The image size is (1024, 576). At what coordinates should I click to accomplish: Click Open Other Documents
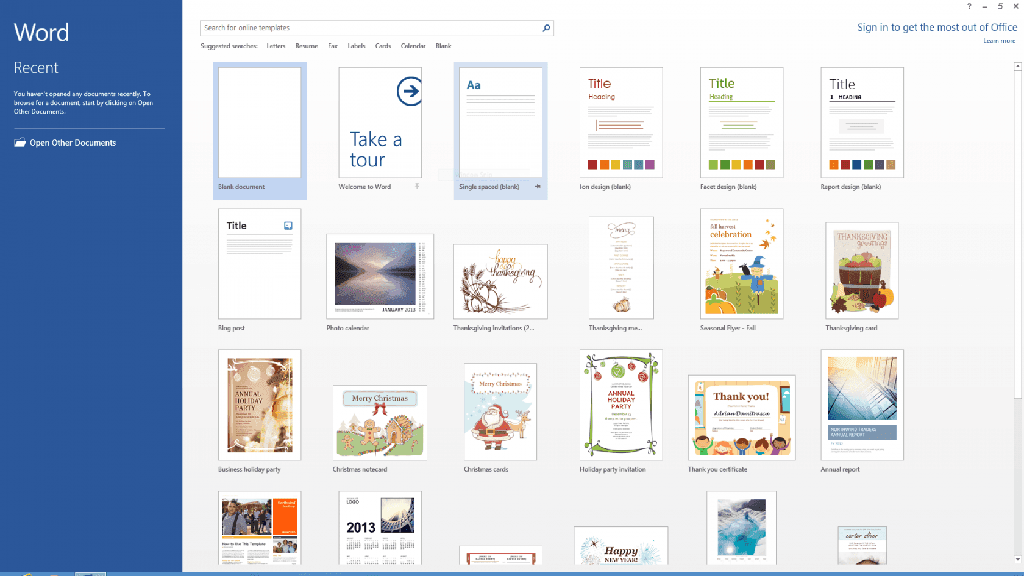pos(75,143)
